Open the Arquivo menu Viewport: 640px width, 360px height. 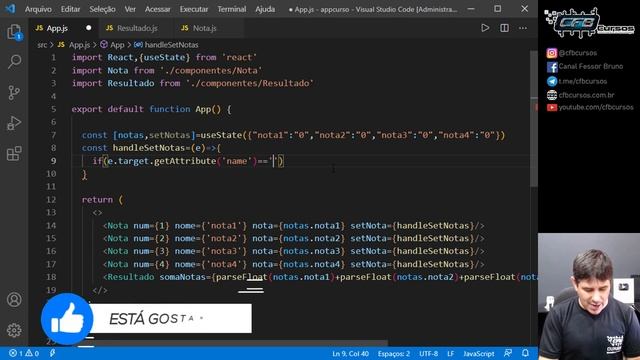38,9
